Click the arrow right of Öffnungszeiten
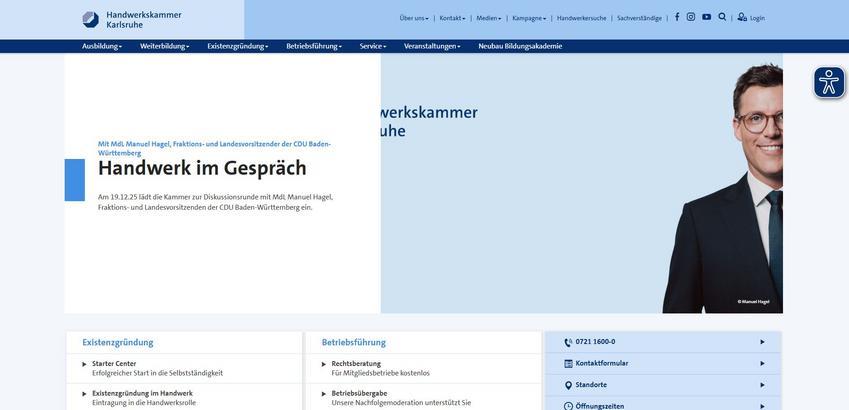This screenshot has height=410, width=849. click(x=762, y=406)
